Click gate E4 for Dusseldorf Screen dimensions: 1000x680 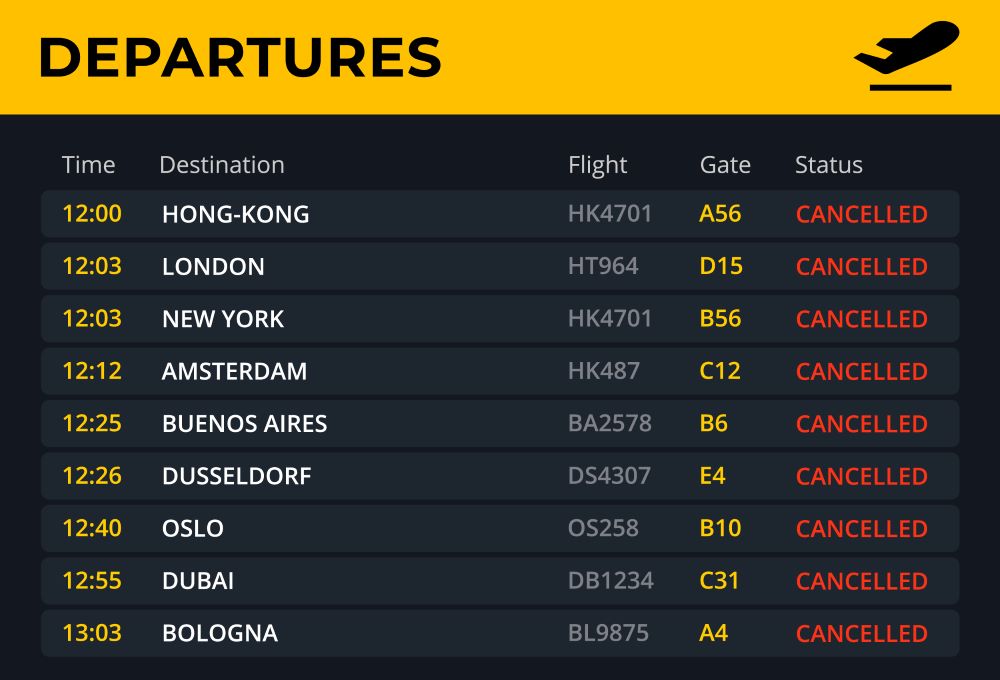712,476
